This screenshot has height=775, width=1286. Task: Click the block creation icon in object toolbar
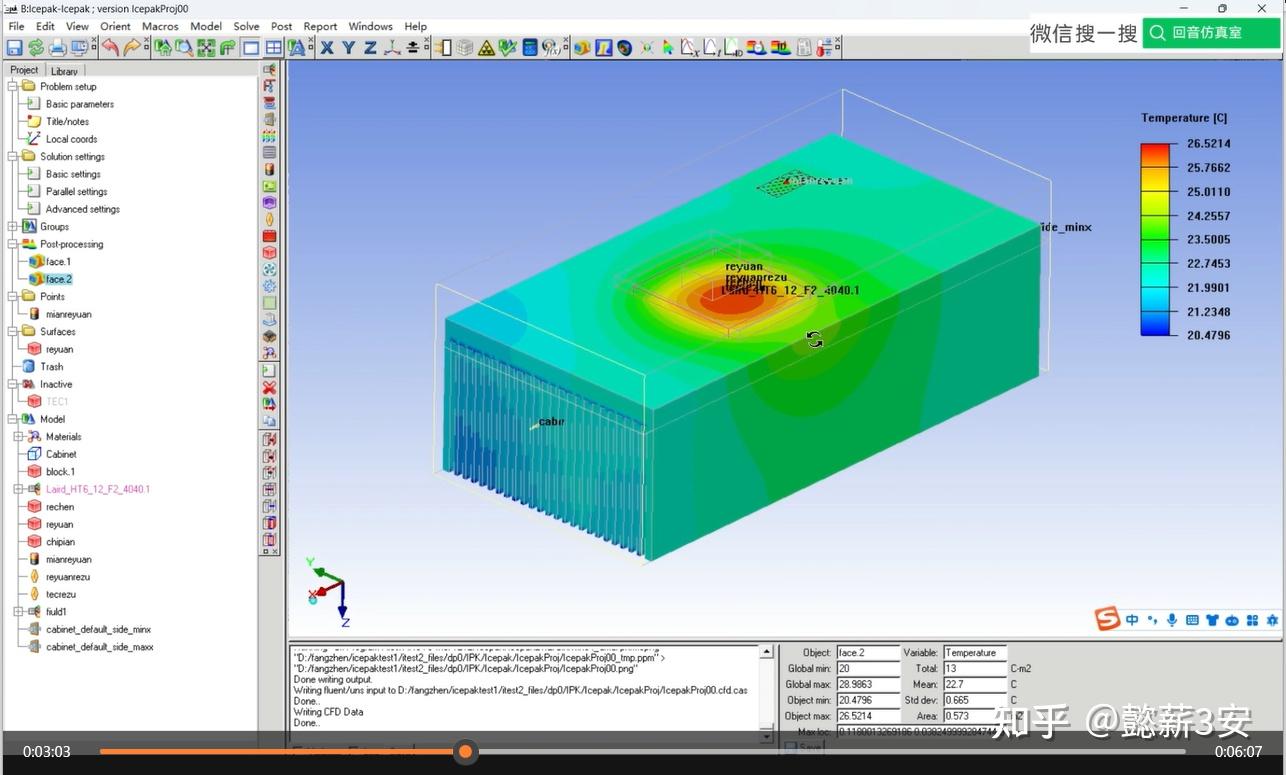point(270,254)
